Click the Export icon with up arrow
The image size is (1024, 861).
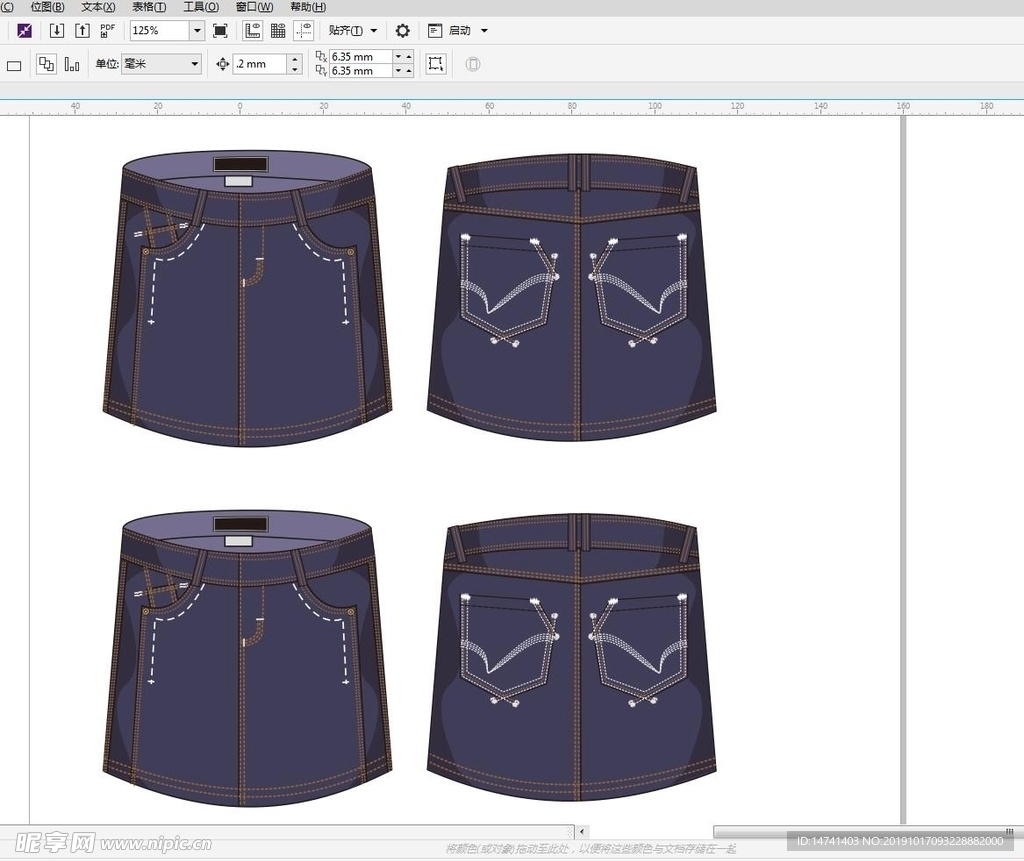click(x=82, y=31)
